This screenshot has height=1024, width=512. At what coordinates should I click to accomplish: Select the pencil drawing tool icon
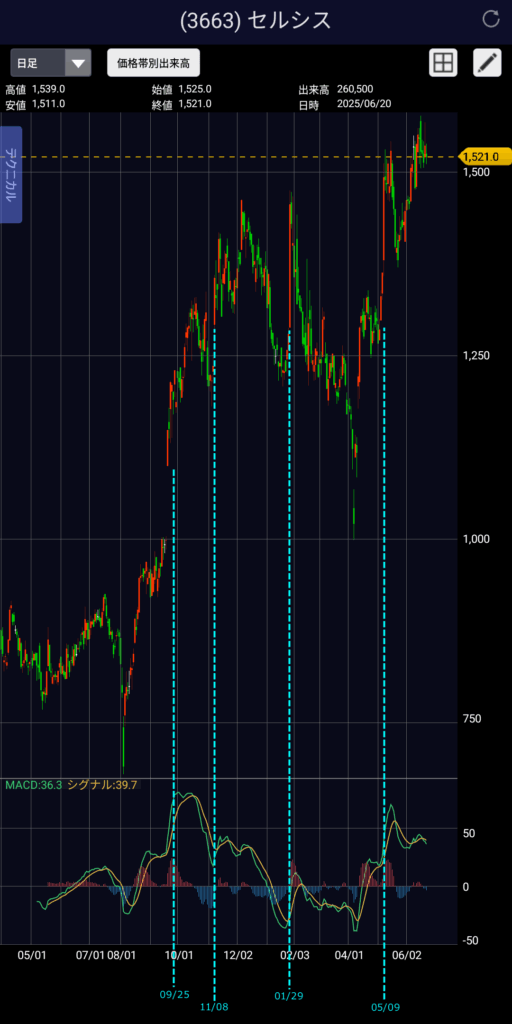[487, 63]
